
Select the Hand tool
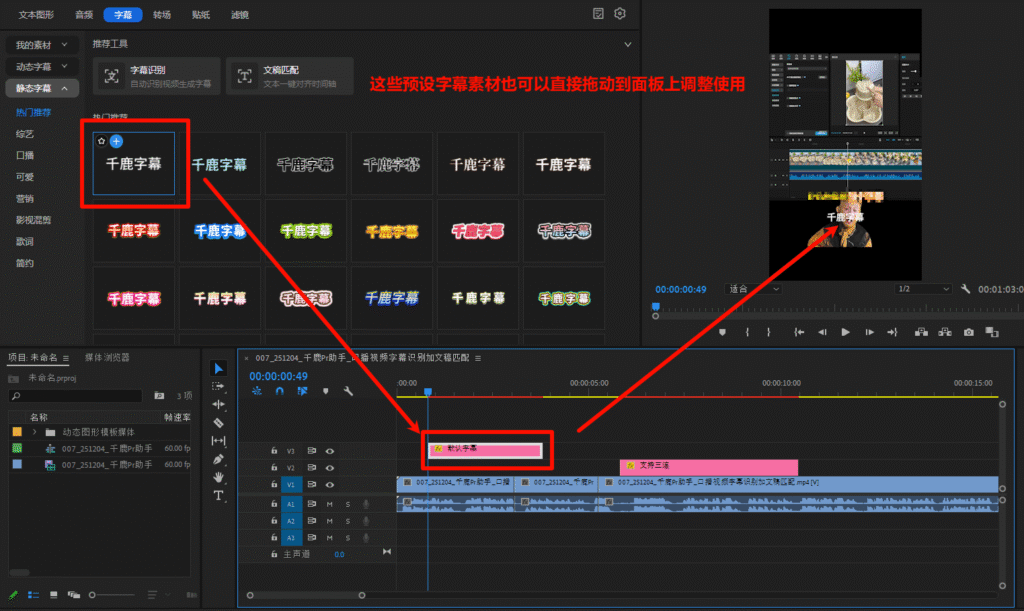[x=219, y=477]
